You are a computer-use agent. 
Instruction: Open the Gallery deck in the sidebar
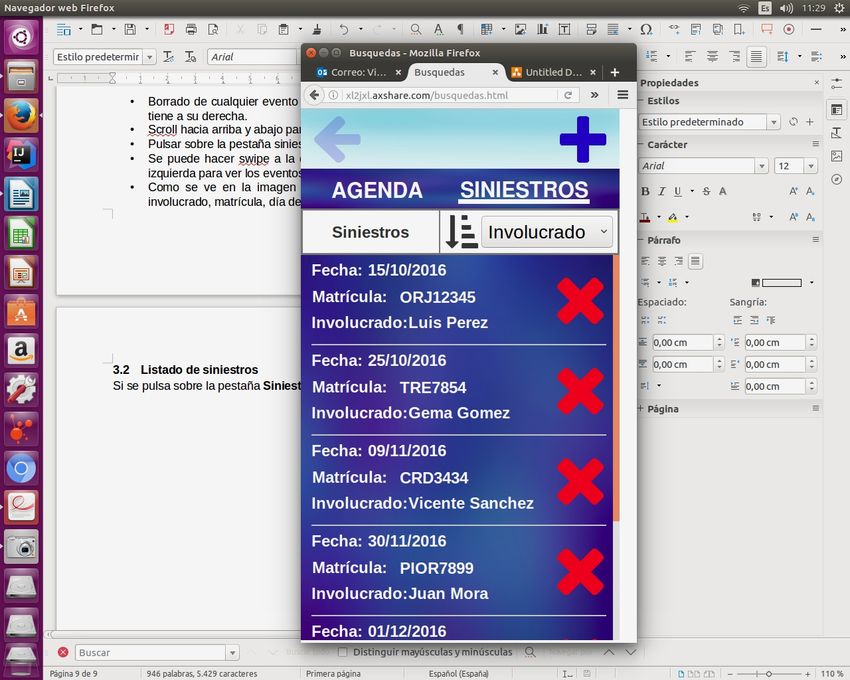click(836, 155)
